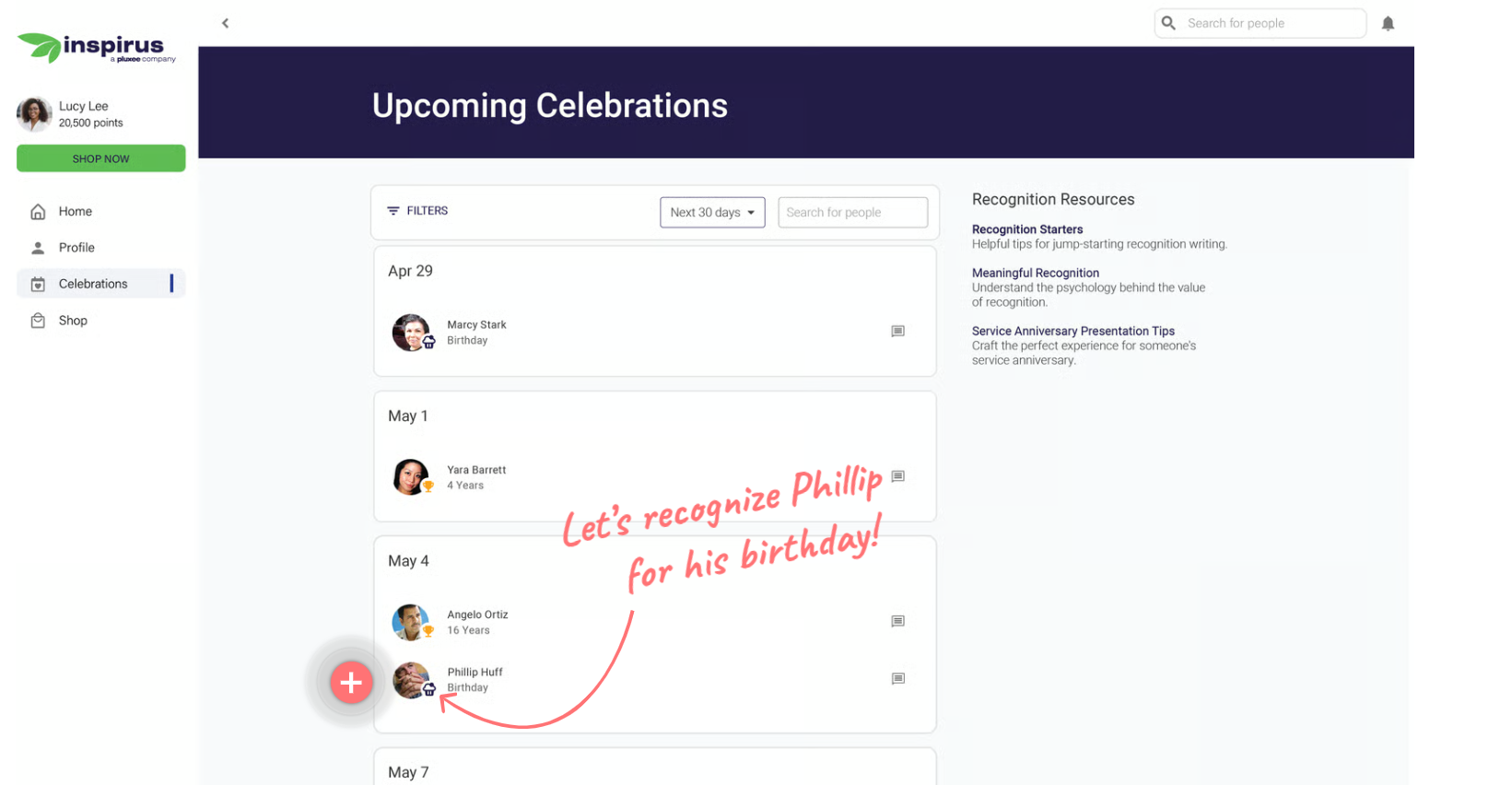Click the Search for people field above the celebrations
Screen dimensions: 1512x785
tap(851, 212)
